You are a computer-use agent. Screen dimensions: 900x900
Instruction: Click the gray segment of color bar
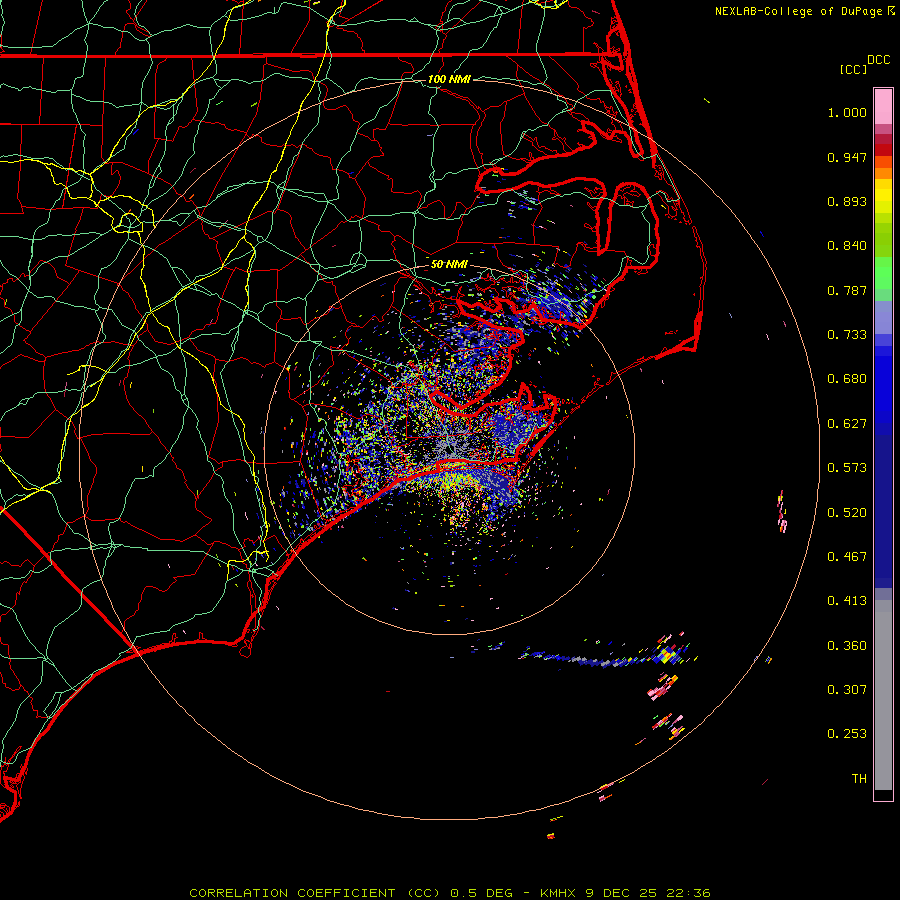click(883, 695)
